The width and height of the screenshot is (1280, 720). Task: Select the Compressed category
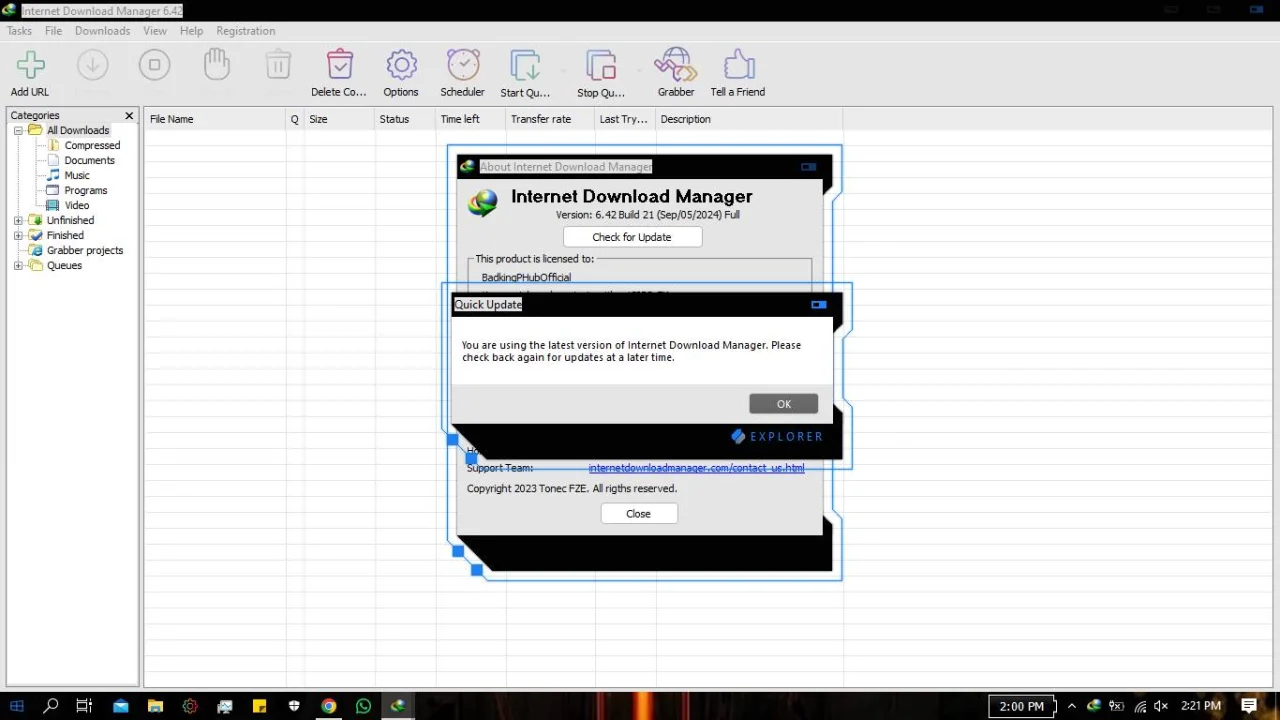[92, 146]
